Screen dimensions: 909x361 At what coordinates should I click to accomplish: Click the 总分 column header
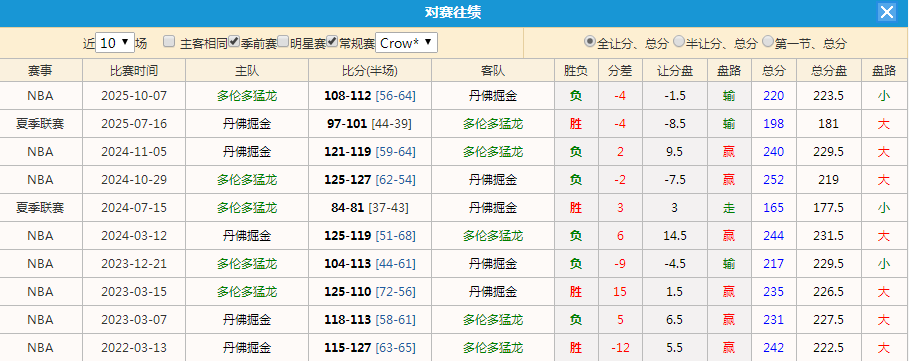pyautogui.click(x=773, y=71)
